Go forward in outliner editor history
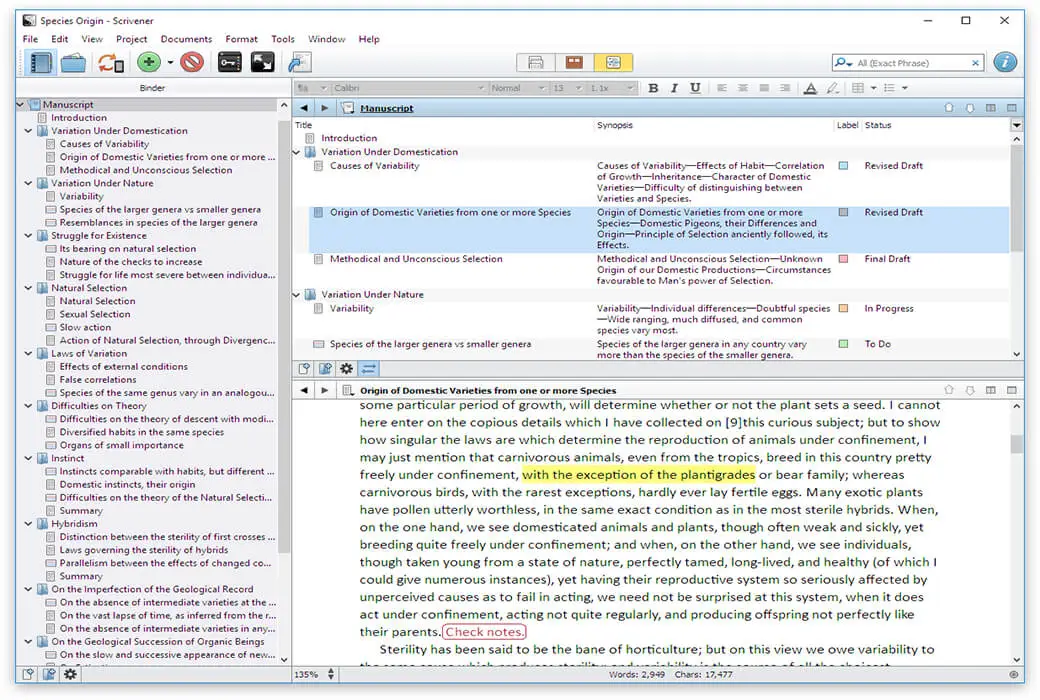 pyautogui.click(x=324, y=107)
